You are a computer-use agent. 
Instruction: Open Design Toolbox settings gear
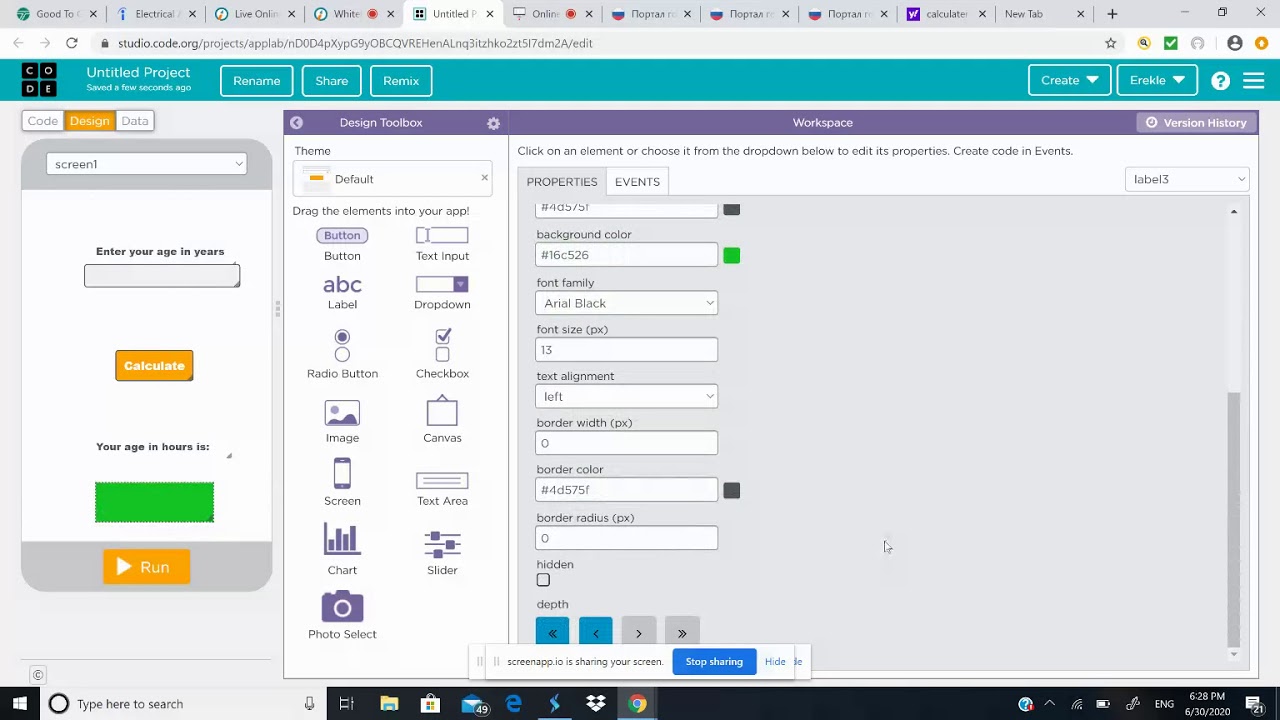coord(493,123)
